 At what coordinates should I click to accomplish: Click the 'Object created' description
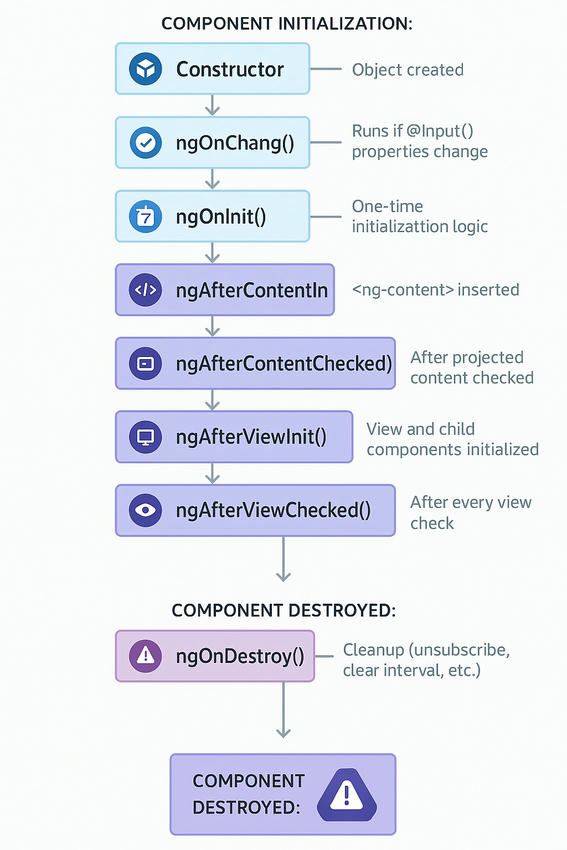coord(408,70)
